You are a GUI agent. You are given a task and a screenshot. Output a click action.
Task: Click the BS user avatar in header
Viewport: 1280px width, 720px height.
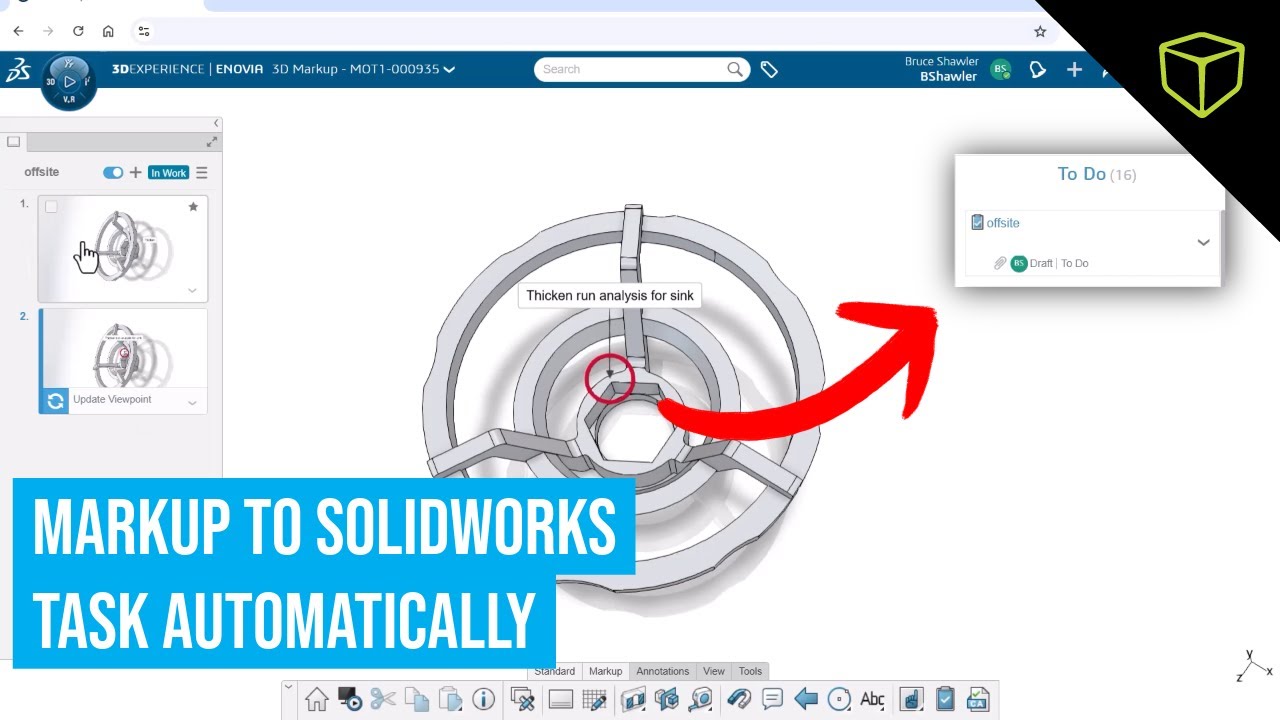pos(1000,69)
